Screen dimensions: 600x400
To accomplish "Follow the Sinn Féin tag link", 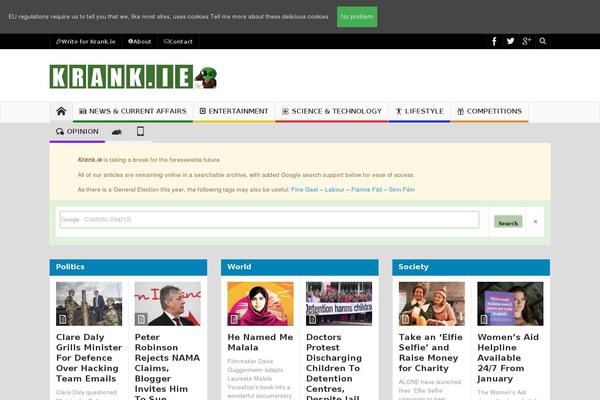I will (402, 189).
